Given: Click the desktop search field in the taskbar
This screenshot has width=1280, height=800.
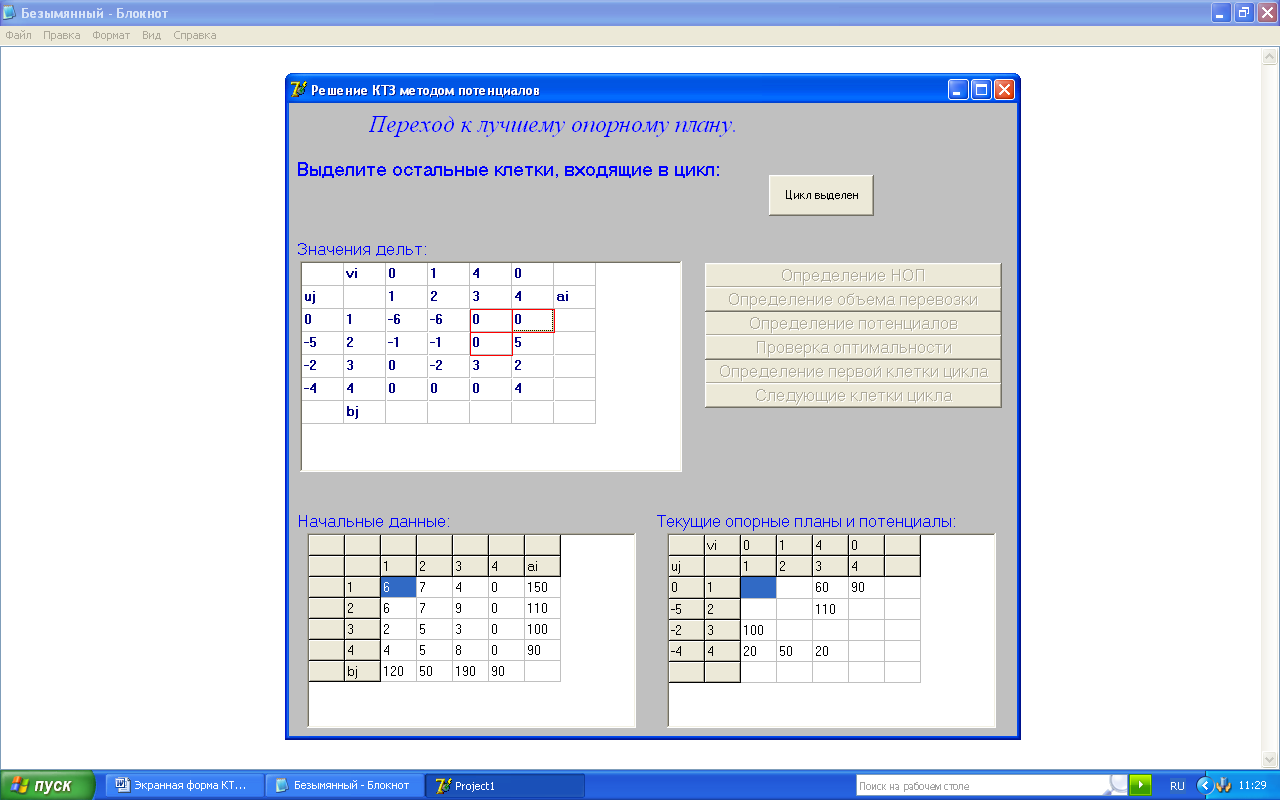Looking at the screenshot, I should [982, 786].
